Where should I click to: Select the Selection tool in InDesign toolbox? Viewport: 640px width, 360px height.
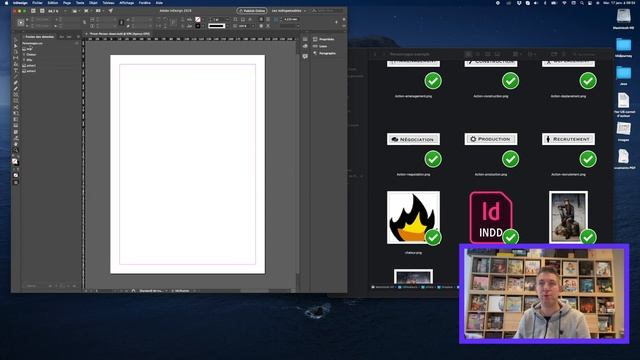[16, 40]
